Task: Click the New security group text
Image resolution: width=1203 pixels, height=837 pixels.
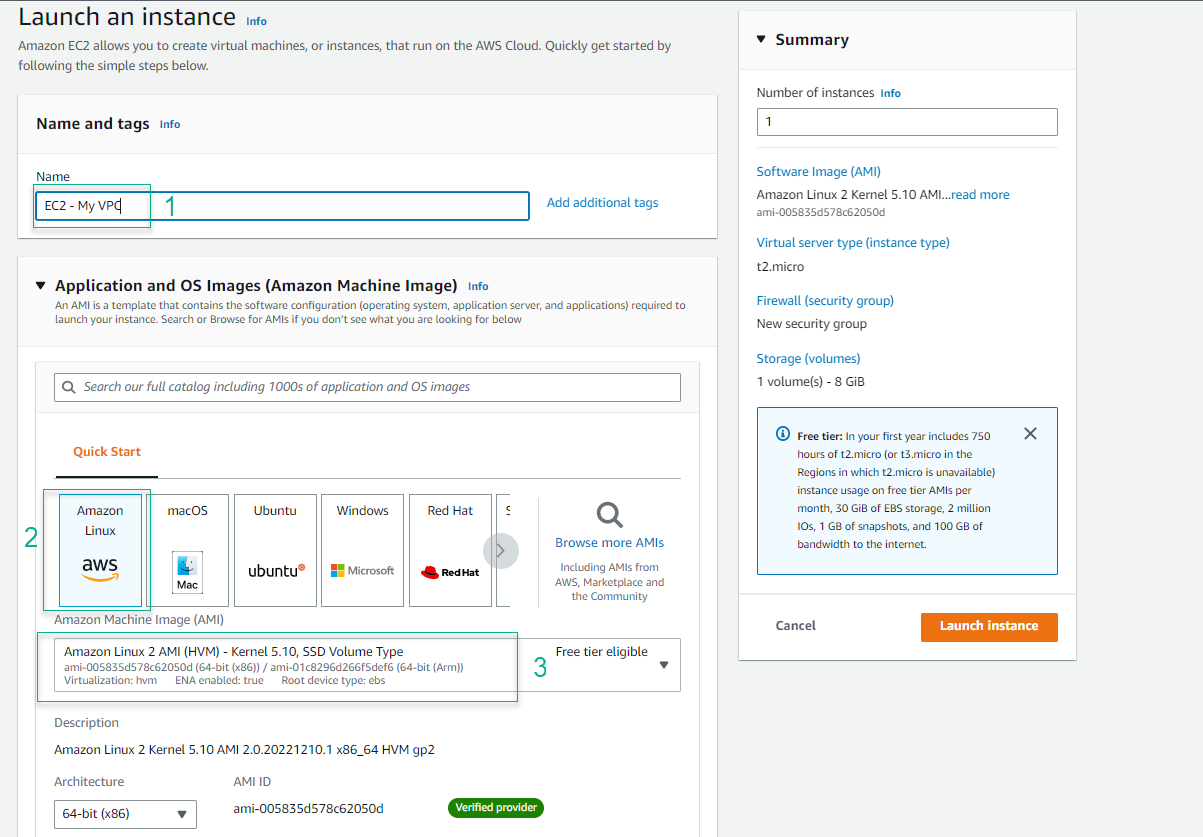Action: (812, 324)
